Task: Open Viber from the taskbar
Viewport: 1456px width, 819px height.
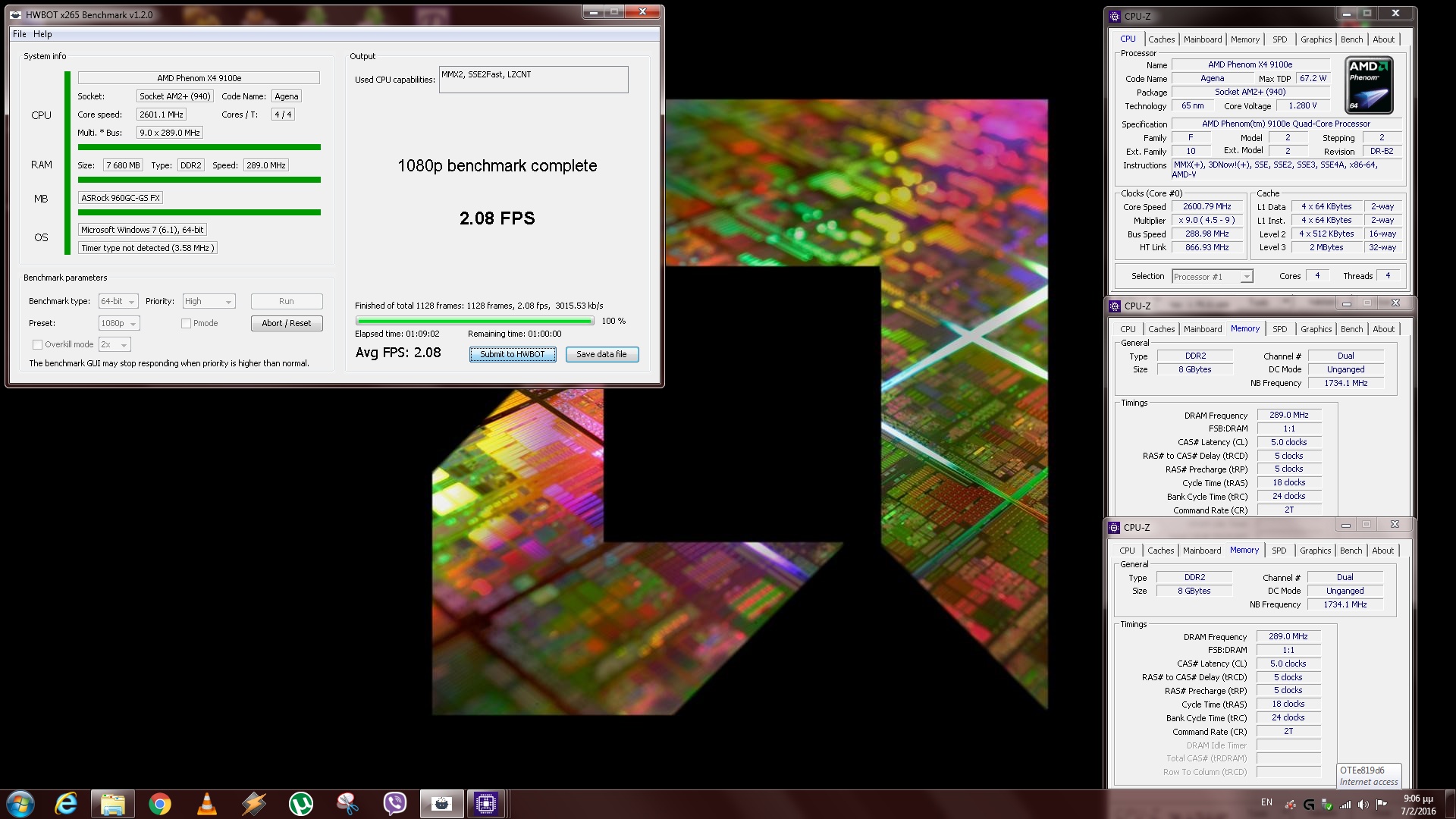Action: 395,803
